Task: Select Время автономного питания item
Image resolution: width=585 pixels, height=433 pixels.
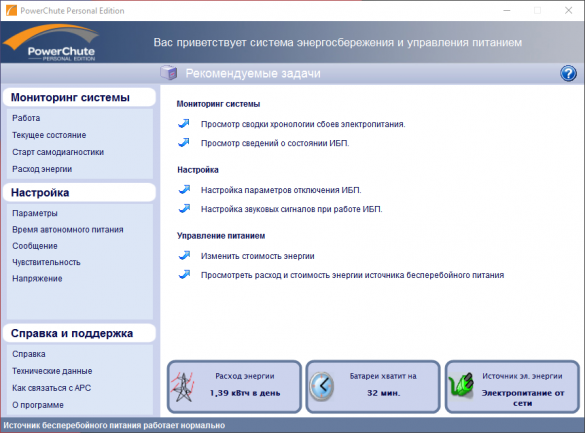Action: click(x=68, y=229)
